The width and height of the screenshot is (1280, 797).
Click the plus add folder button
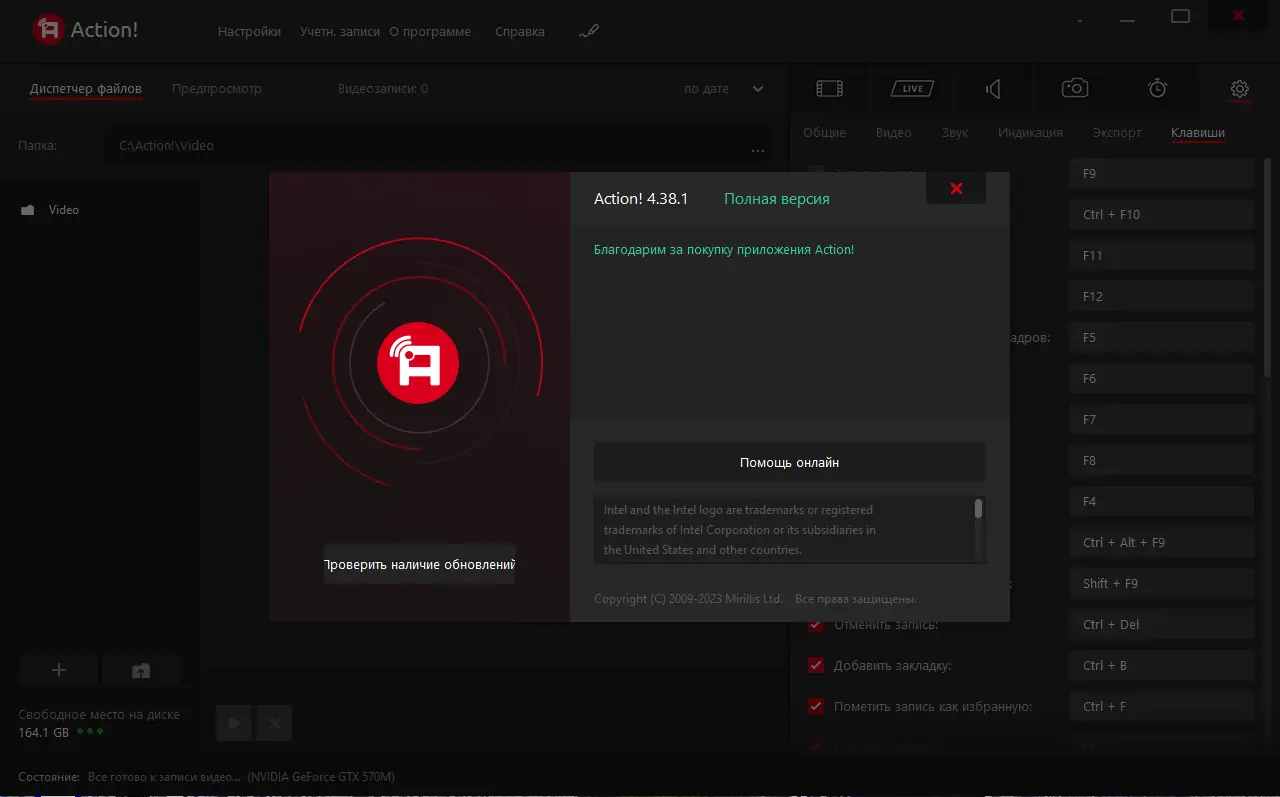tap(58, 671)
